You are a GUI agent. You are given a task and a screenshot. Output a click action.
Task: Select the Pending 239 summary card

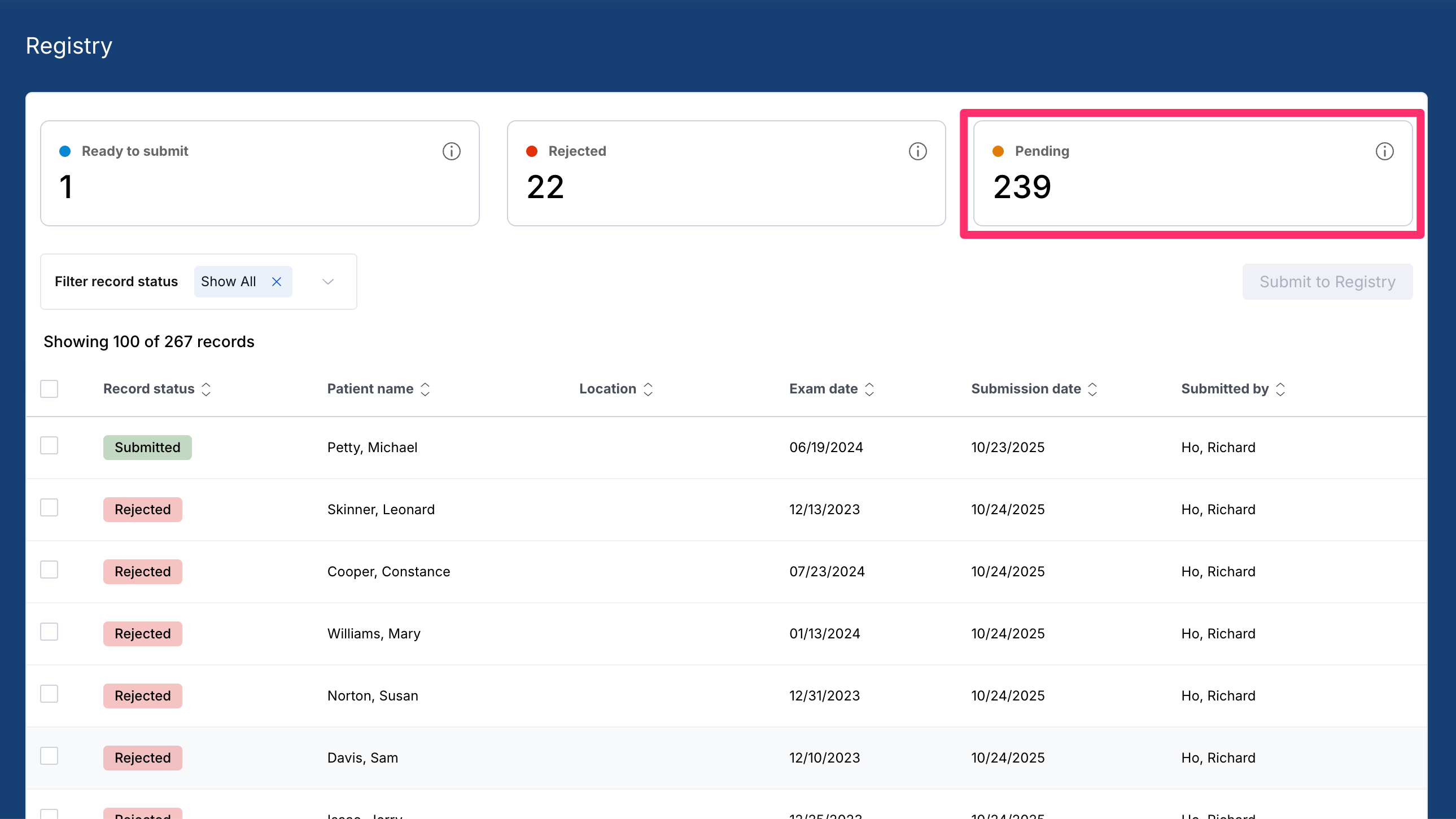point(1192,173)
